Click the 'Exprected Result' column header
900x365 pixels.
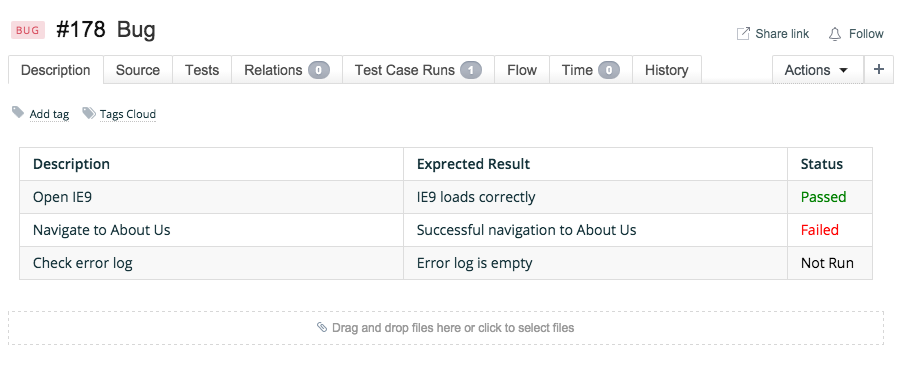tap(595, 164)
